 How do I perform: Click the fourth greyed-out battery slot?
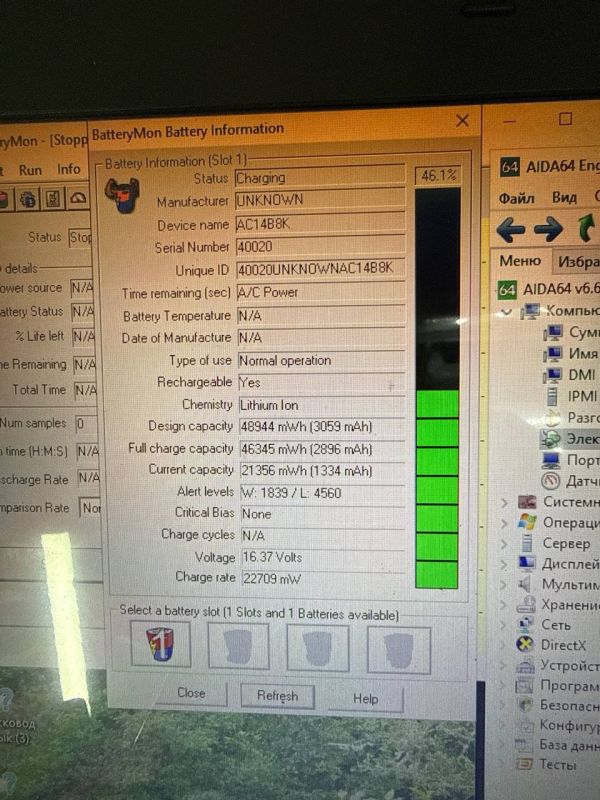398,650
